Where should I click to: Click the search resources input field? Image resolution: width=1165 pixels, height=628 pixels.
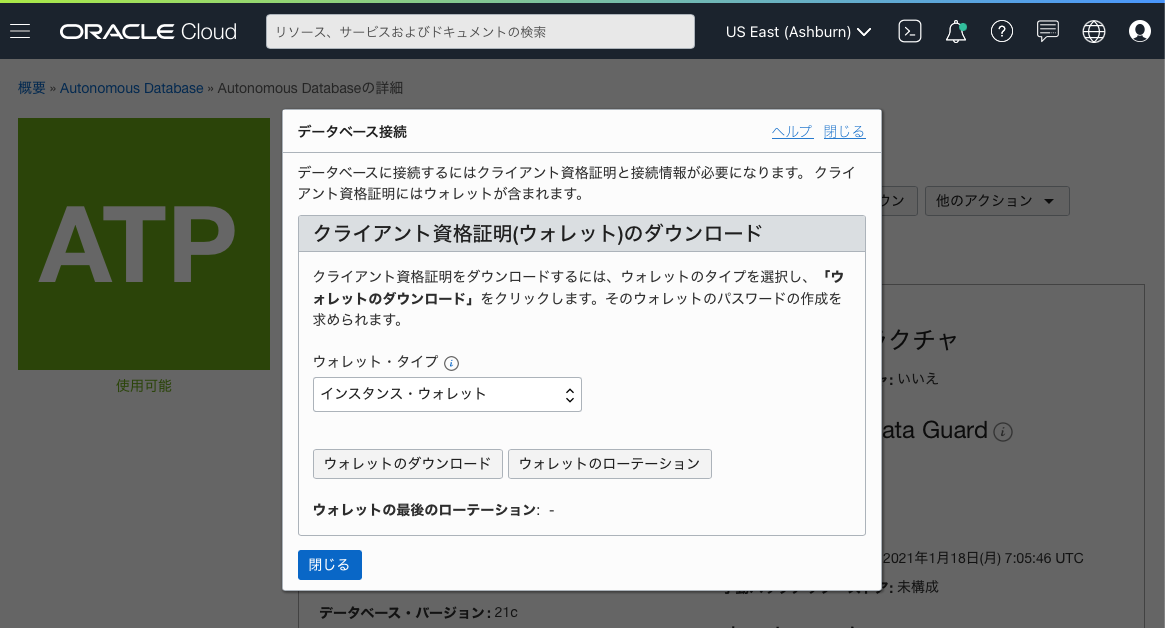[480, 31]
